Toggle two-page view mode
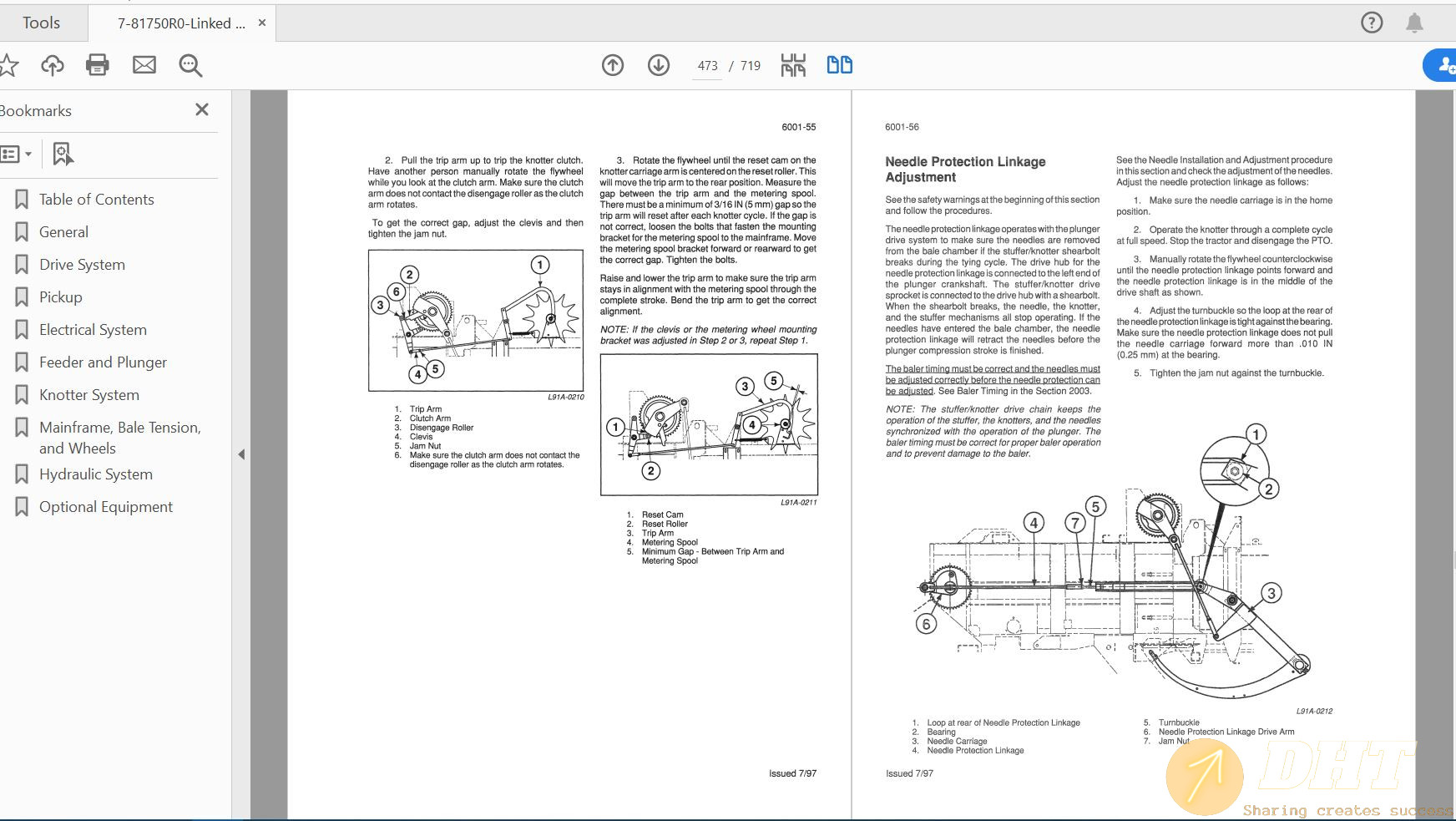This screenshot has width=1456, height=821. pyautogui.click(x=839, y=65)
